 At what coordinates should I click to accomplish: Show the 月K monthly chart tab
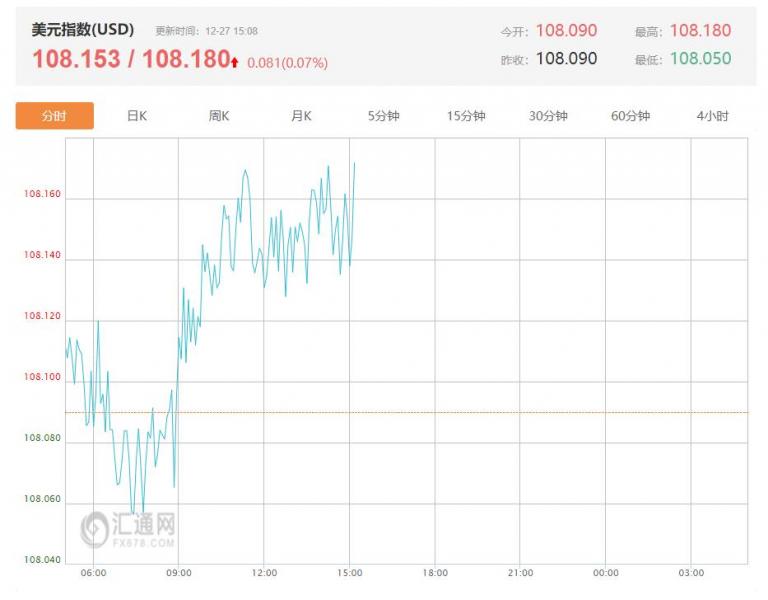(301, 116)
